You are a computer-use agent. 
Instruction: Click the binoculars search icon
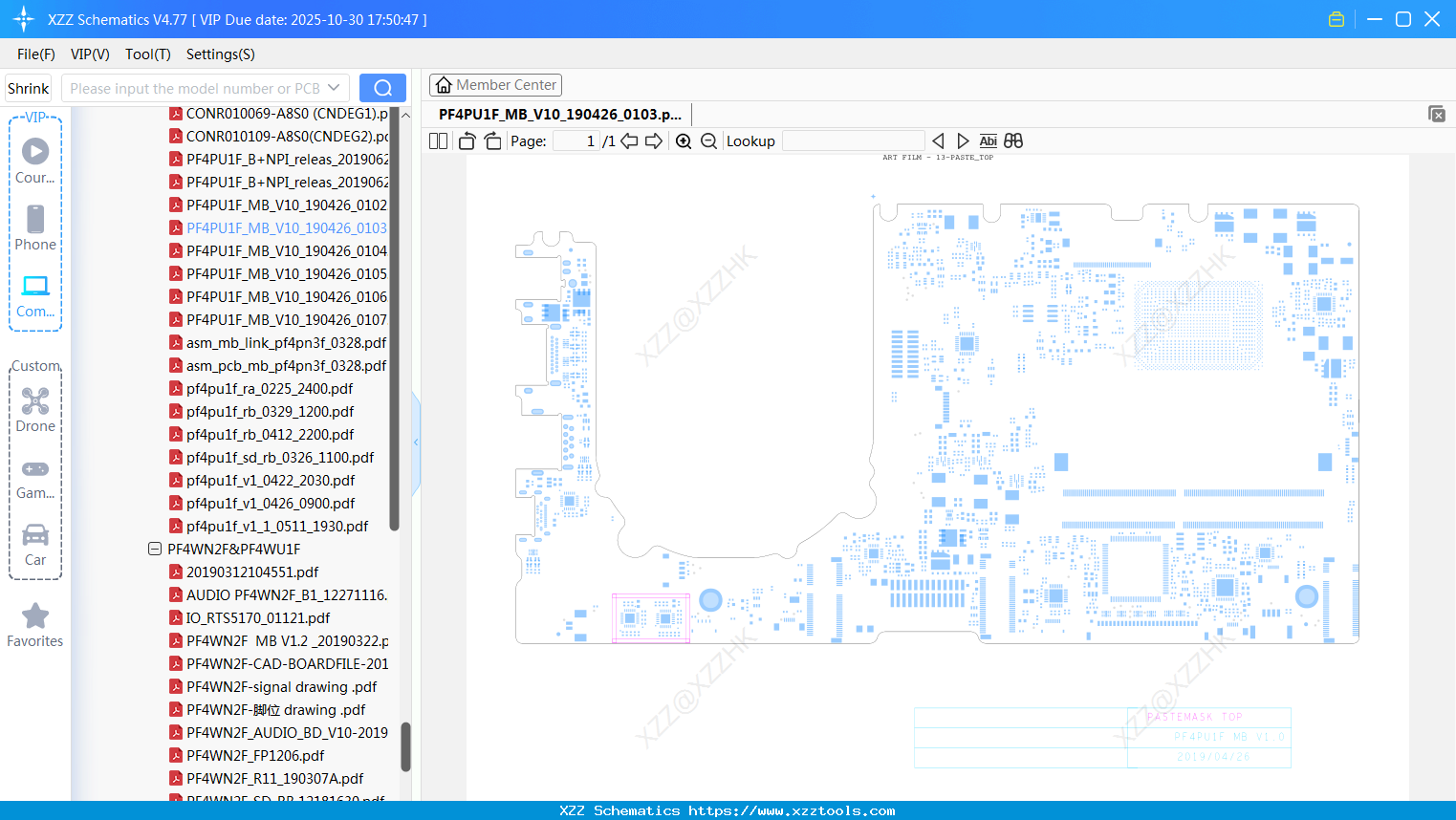point(1013,141)
